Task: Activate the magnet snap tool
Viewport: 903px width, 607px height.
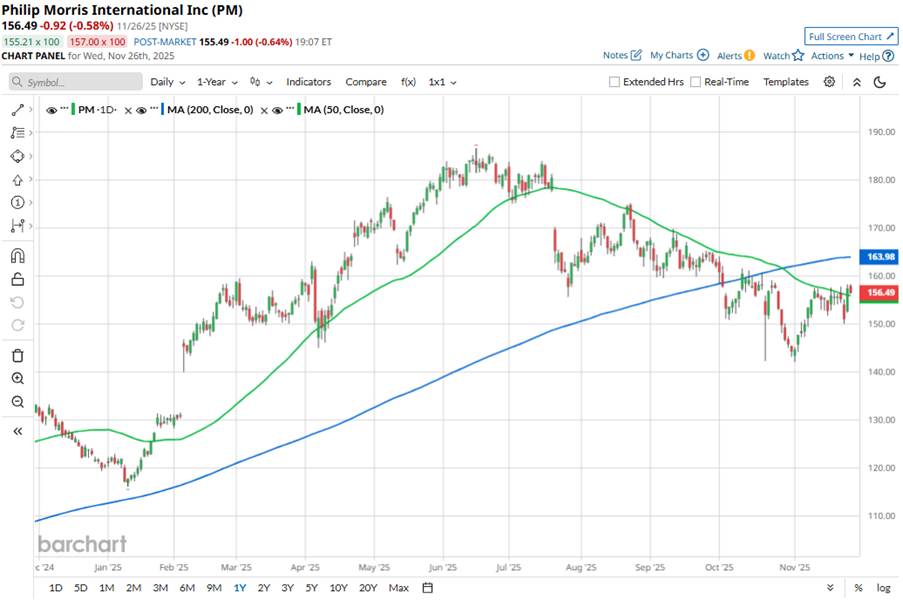Action: [17, 256]
